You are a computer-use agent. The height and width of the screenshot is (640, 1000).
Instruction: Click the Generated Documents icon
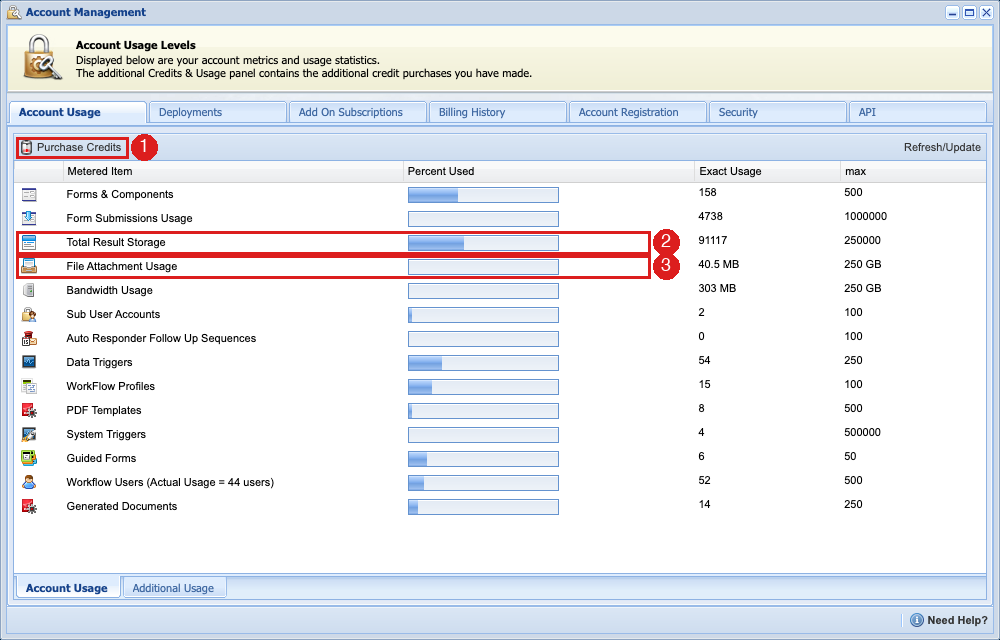tap(29, 506)
